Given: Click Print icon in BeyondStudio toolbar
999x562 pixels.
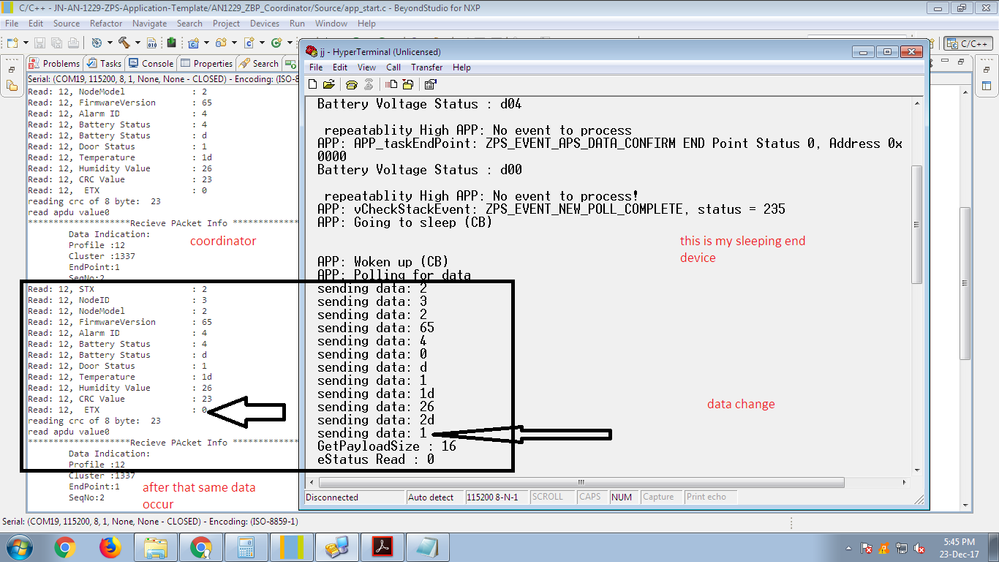Looking at the screenshot, I should pos(73,43).
